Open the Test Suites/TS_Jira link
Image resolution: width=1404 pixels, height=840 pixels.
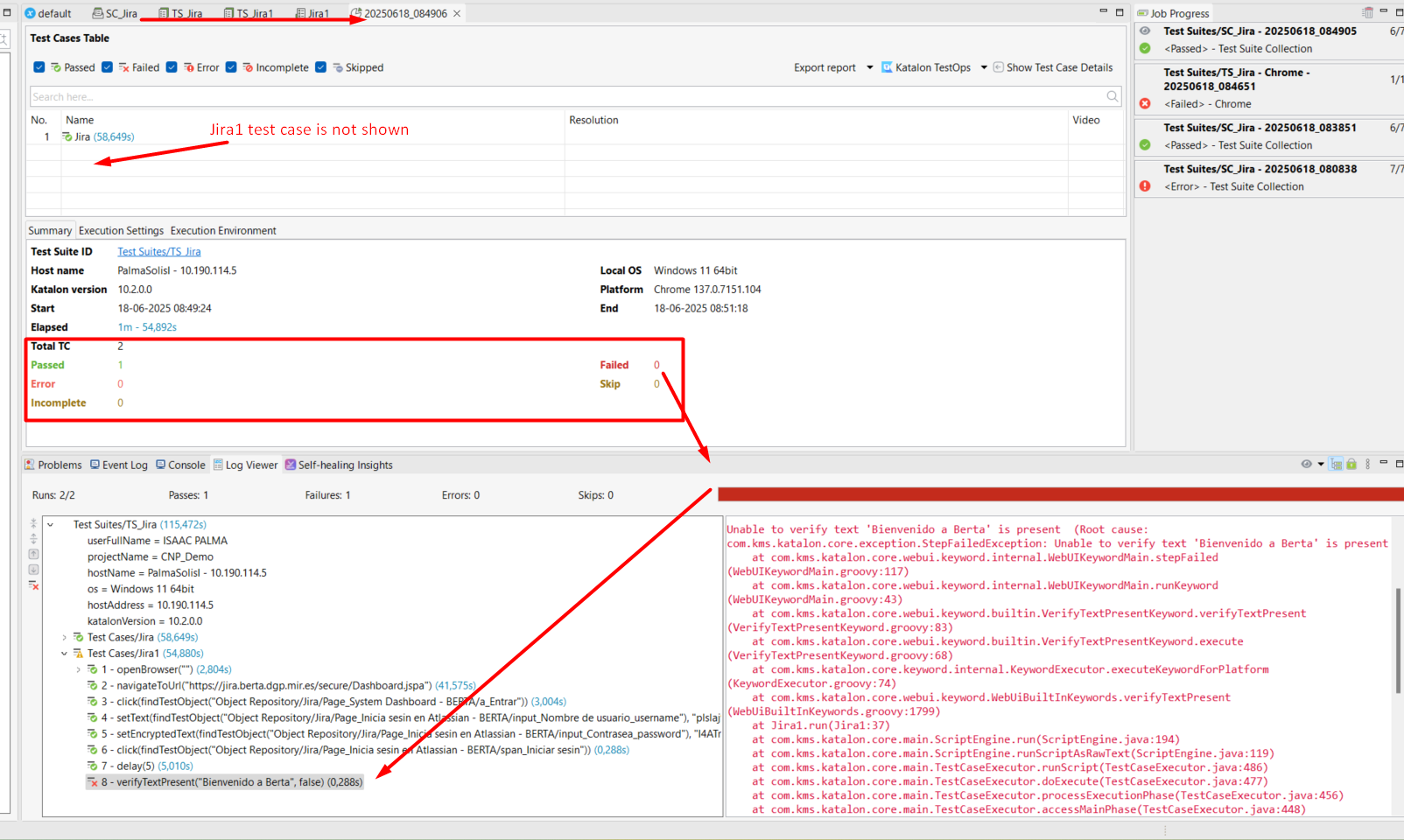point(159,252)
